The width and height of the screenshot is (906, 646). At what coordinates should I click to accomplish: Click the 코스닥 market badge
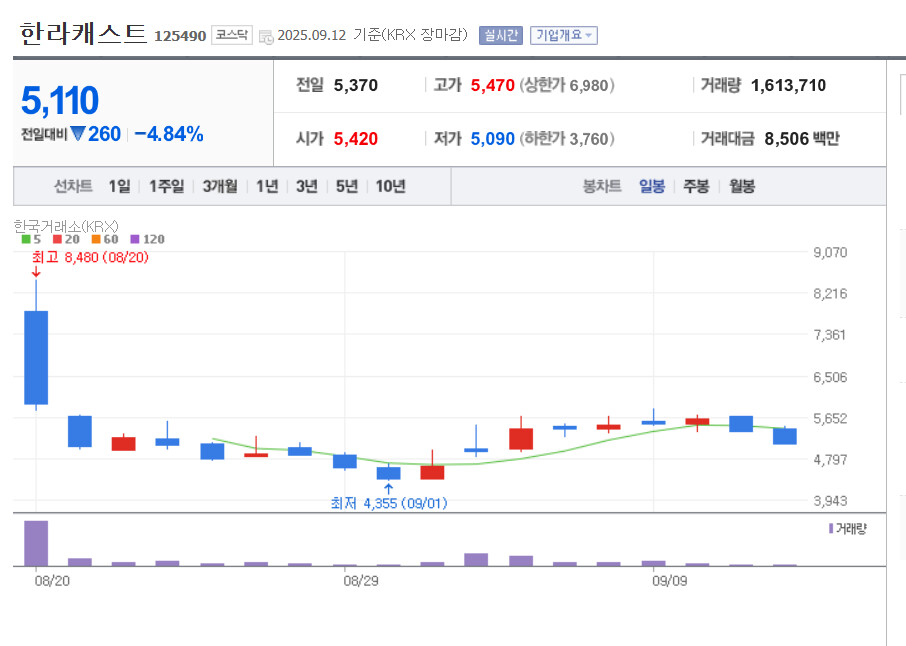(x=232, y=35)
